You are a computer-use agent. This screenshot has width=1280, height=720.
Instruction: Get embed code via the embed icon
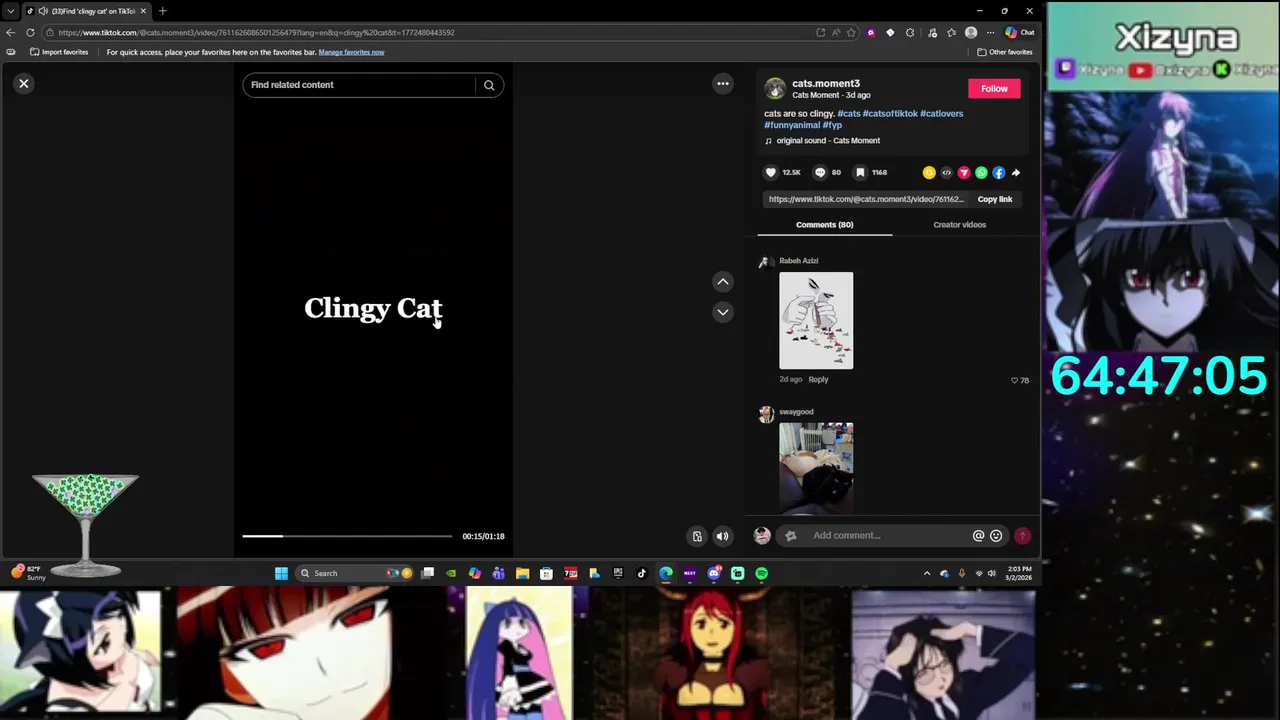click(946, 173)
